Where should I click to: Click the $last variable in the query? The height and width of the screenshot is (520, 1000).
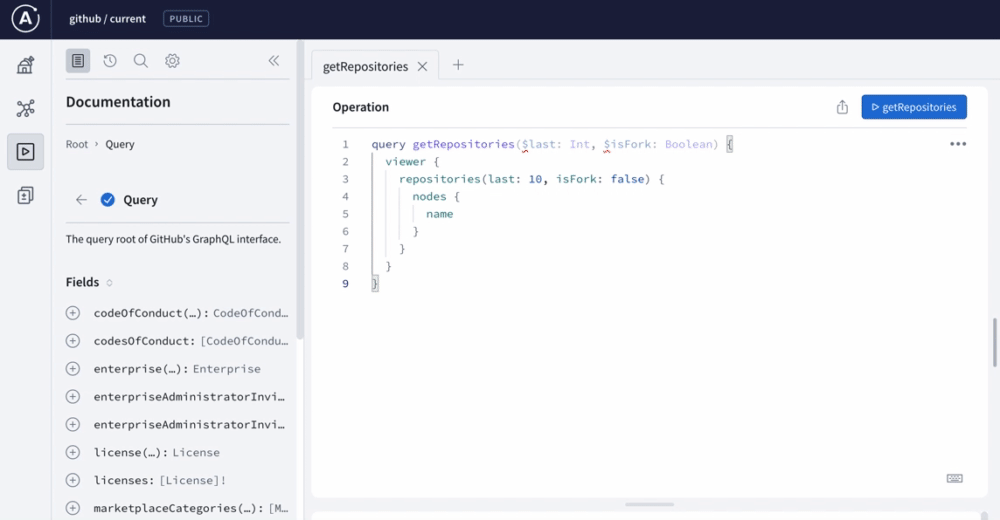538,144
